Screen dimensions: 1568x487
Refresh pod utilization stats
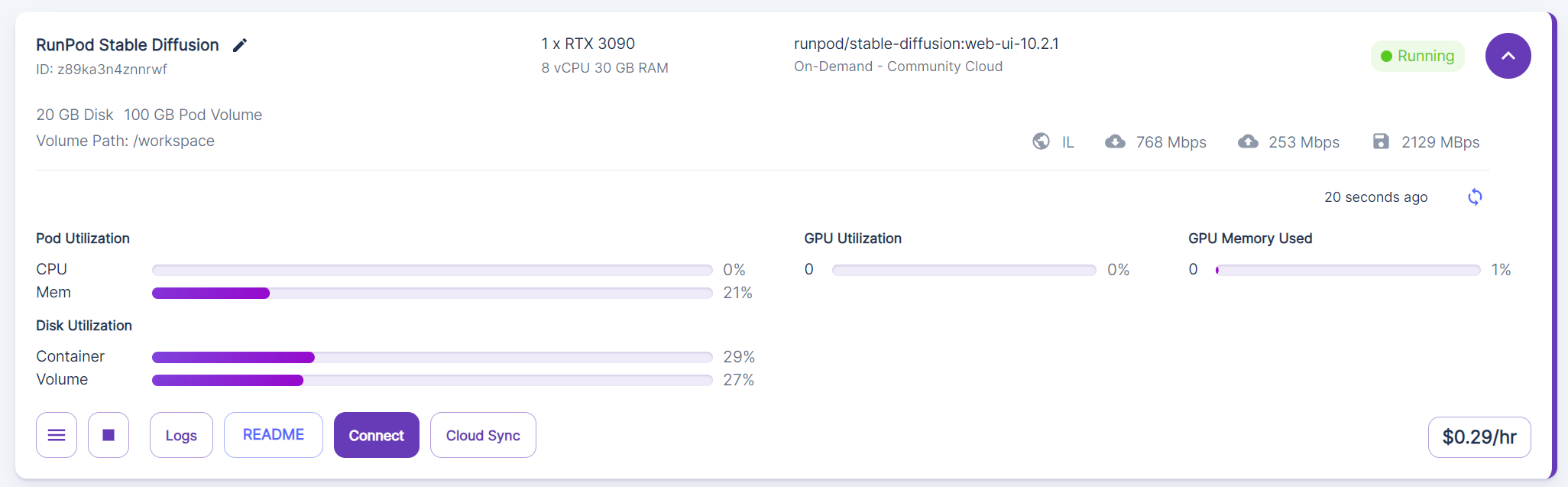[1475, 197]
